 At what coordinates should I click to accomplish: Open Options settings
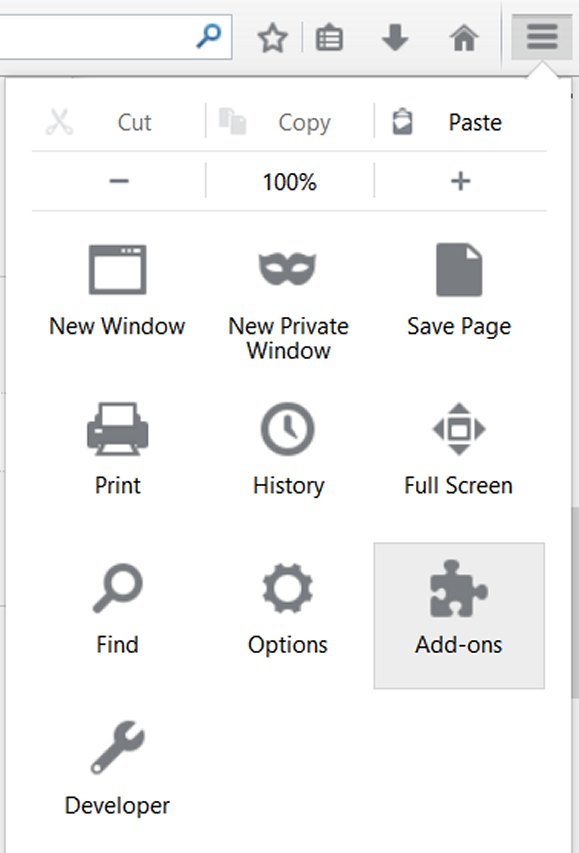288,609
